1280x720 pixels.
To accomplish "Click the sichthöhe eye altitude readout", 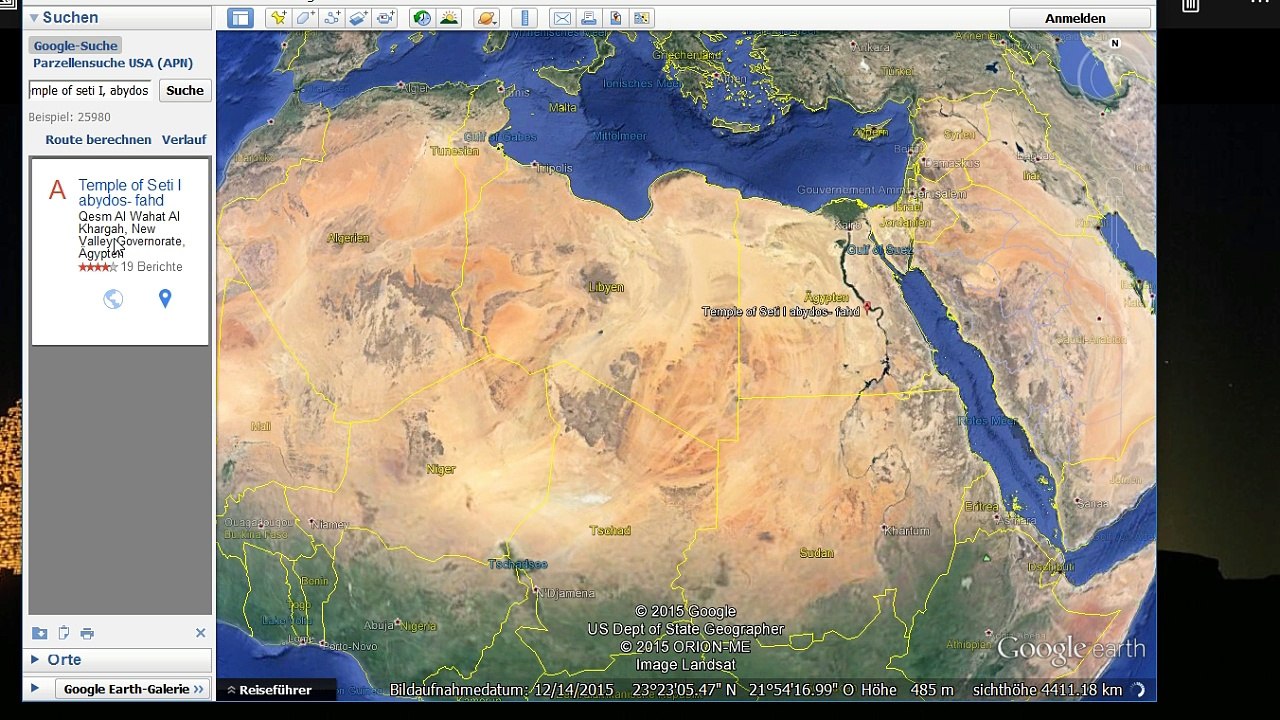I will coord(1047,690).
